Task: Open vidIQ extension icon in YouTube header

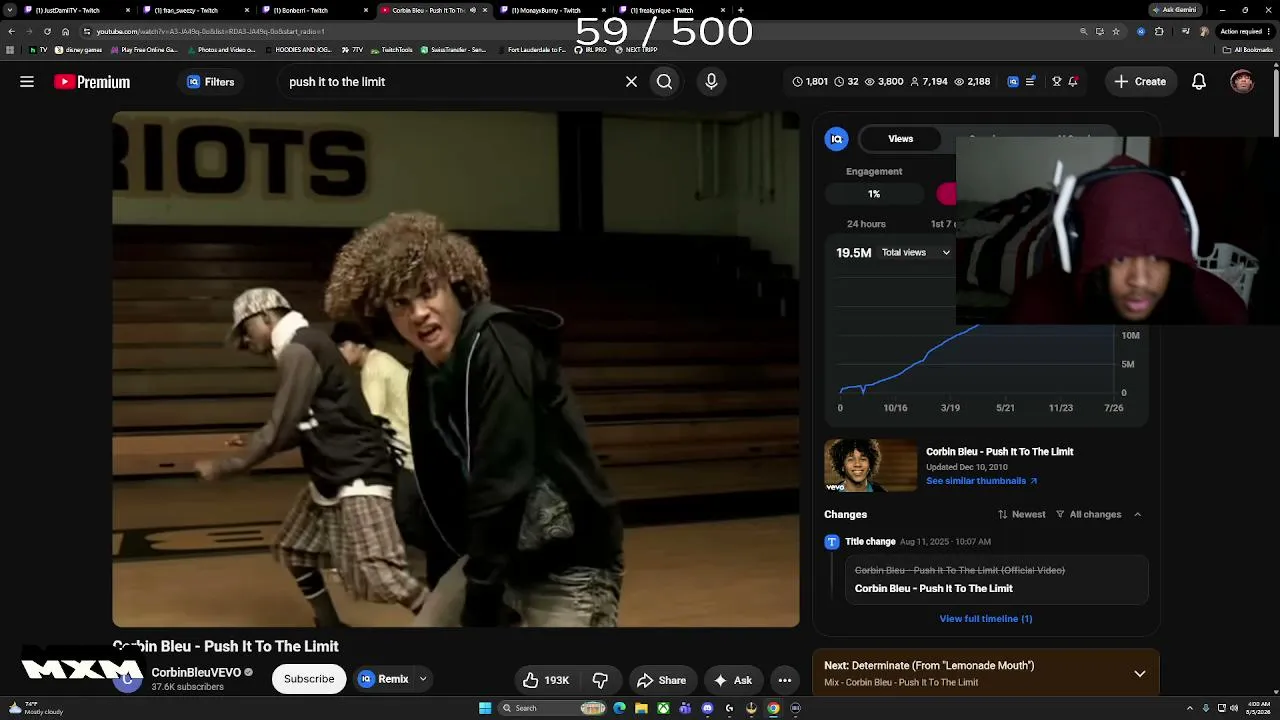Action: click(x=1013, y=82)
